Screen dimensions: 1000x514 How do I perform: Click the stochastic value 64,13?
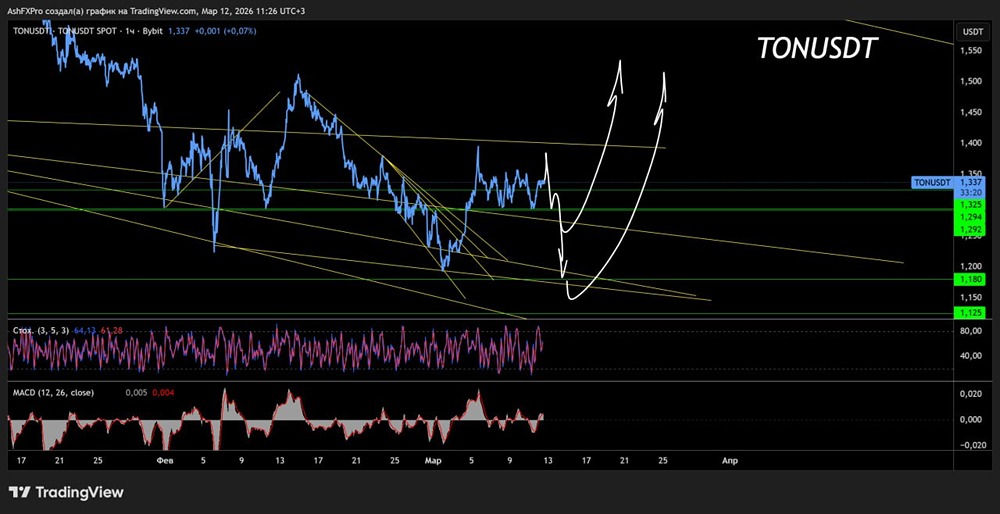84,330
